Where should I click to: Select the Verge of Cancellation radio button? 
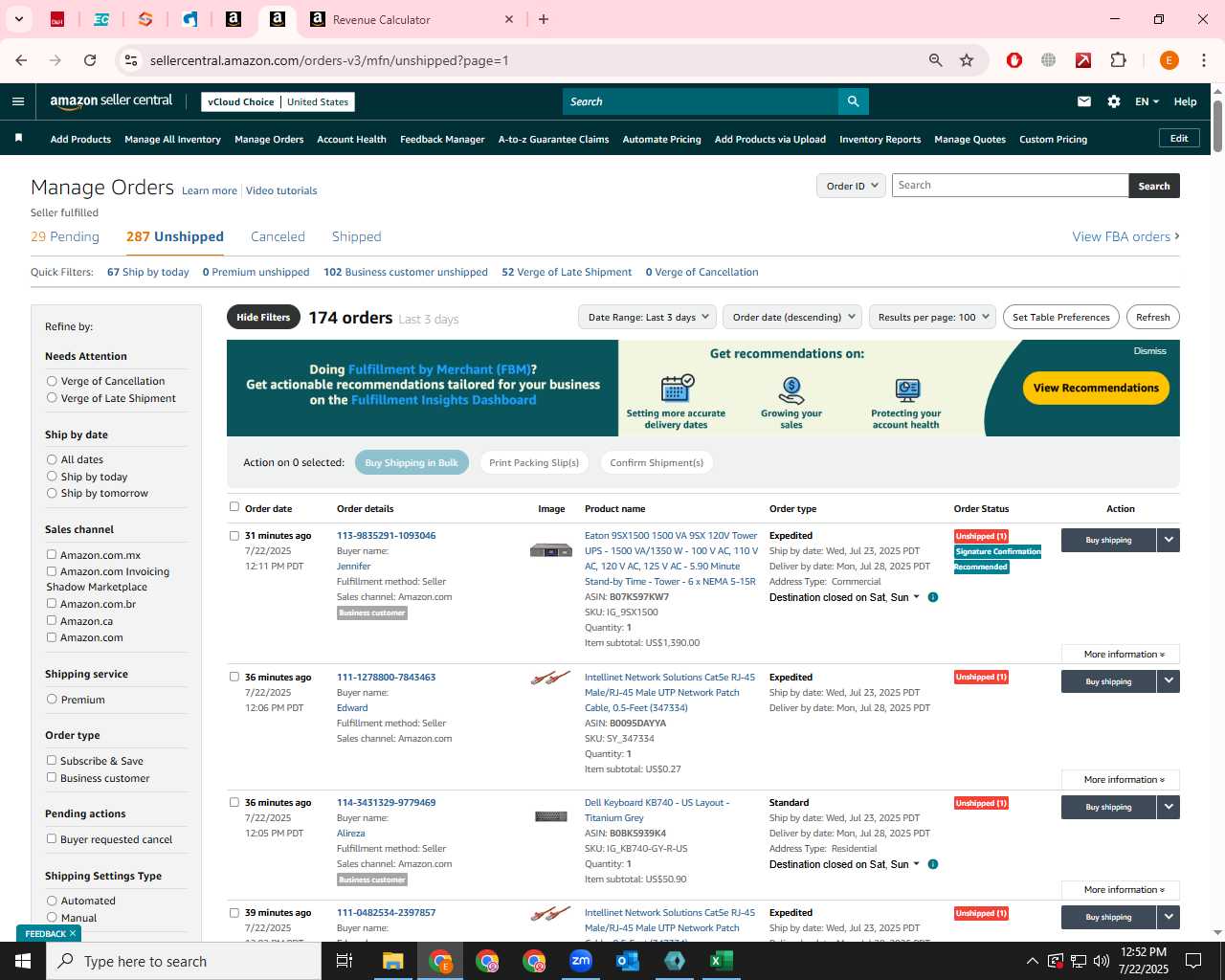click(52, 381)
